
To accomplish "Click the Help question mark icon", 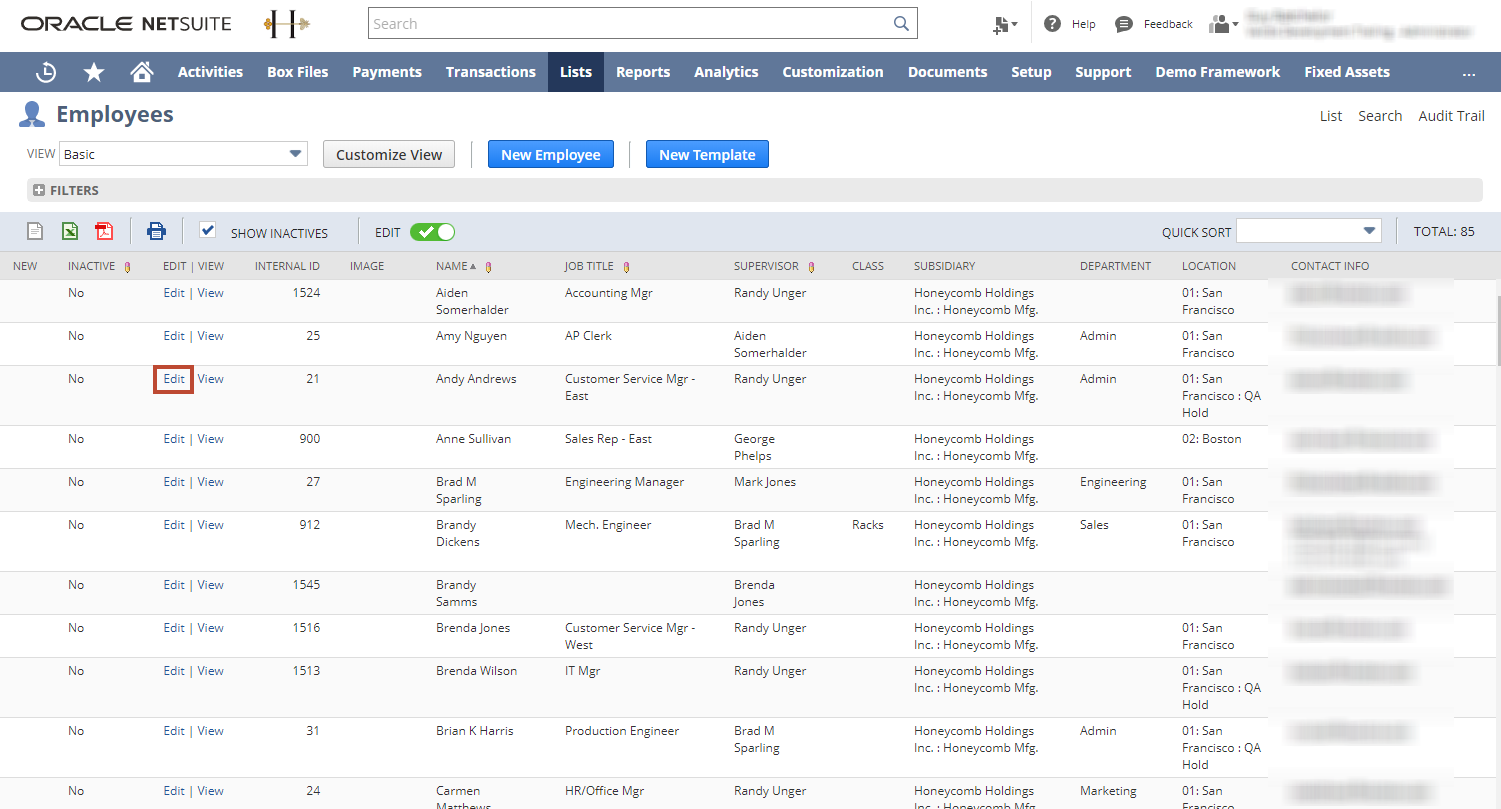I will [1052, 24].
